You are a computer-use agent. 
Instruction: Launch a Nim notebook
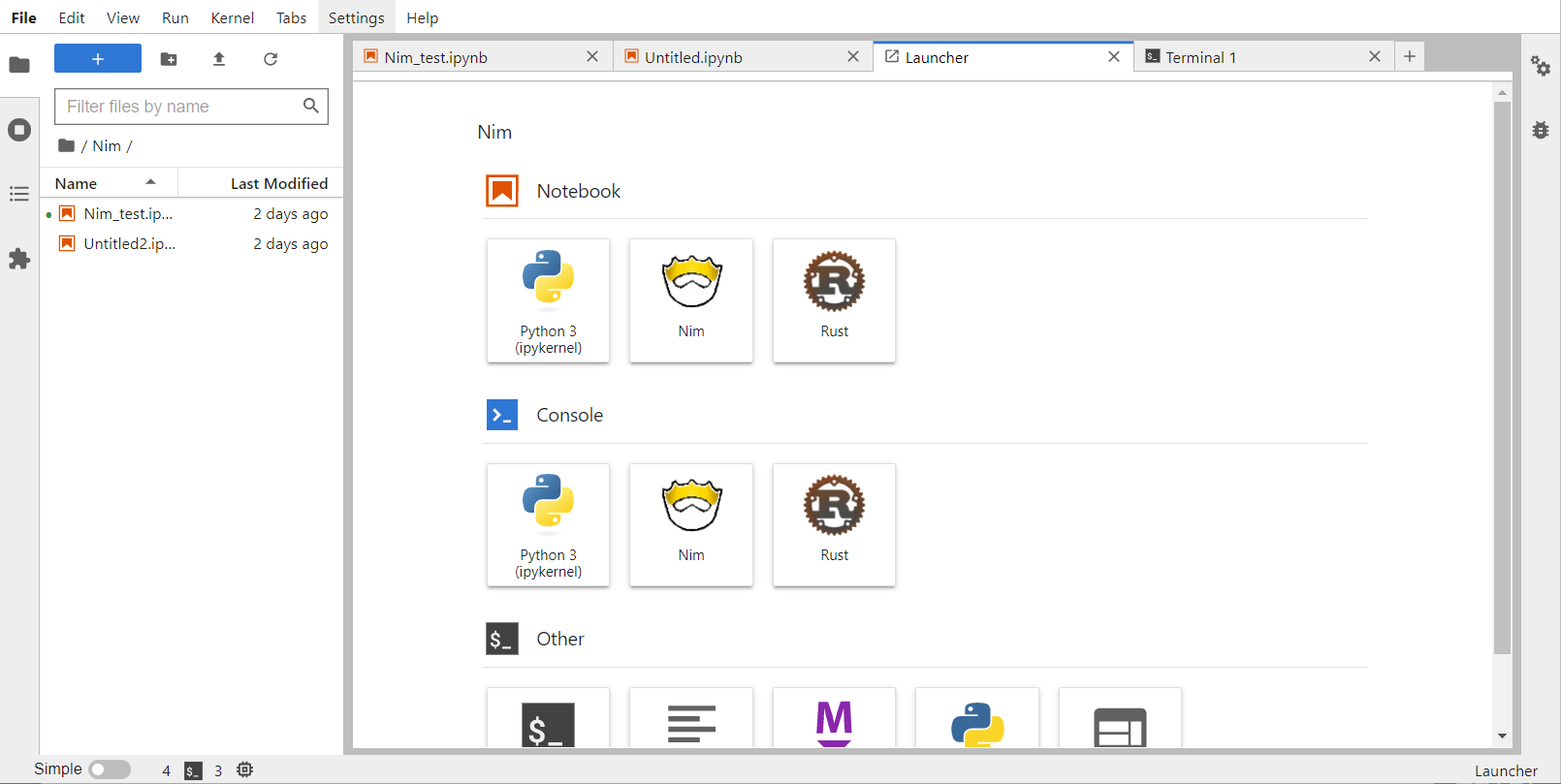691,300
